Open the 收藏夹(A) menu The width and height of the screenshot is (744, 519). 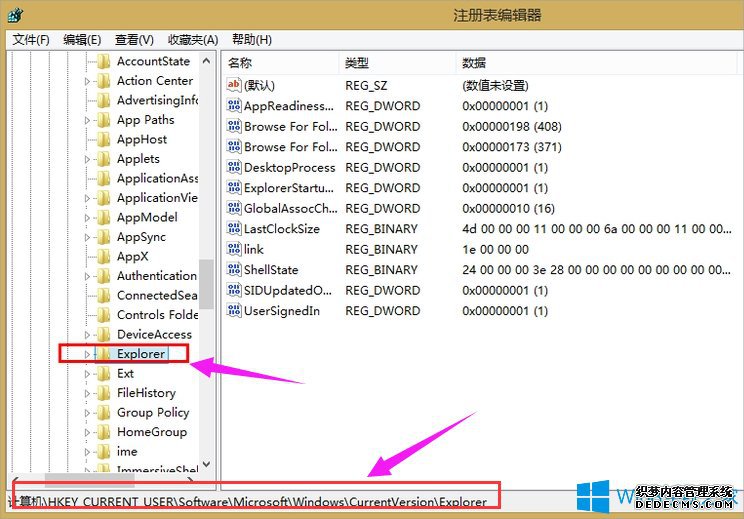click(193, 40)
